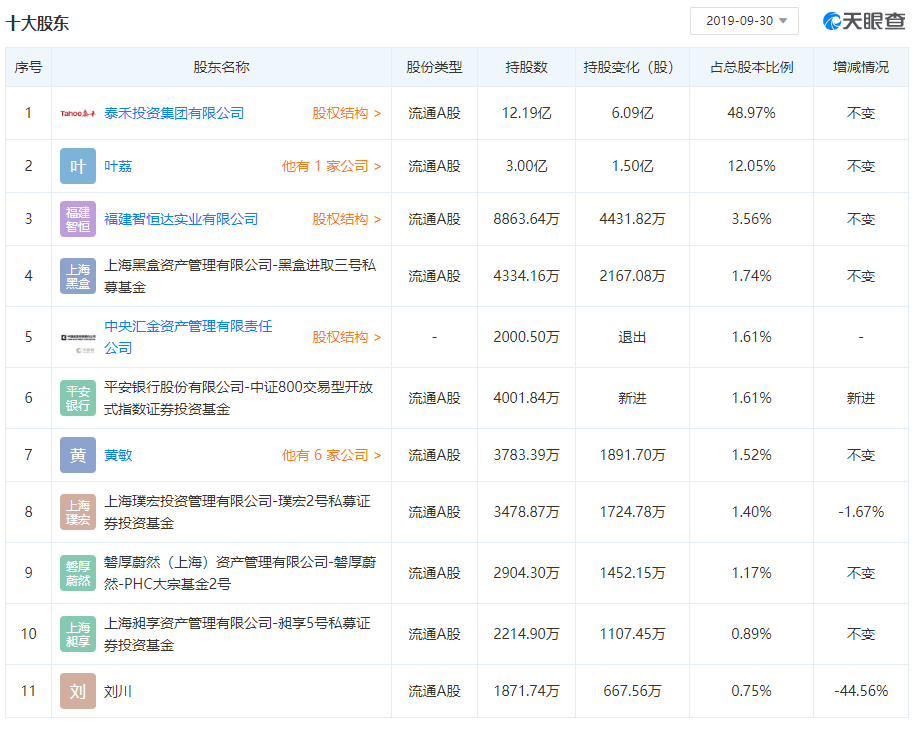Expand 股权结构 for 泰禾投资集团有限公司
The image size is (923, 733).
(346, 114)
